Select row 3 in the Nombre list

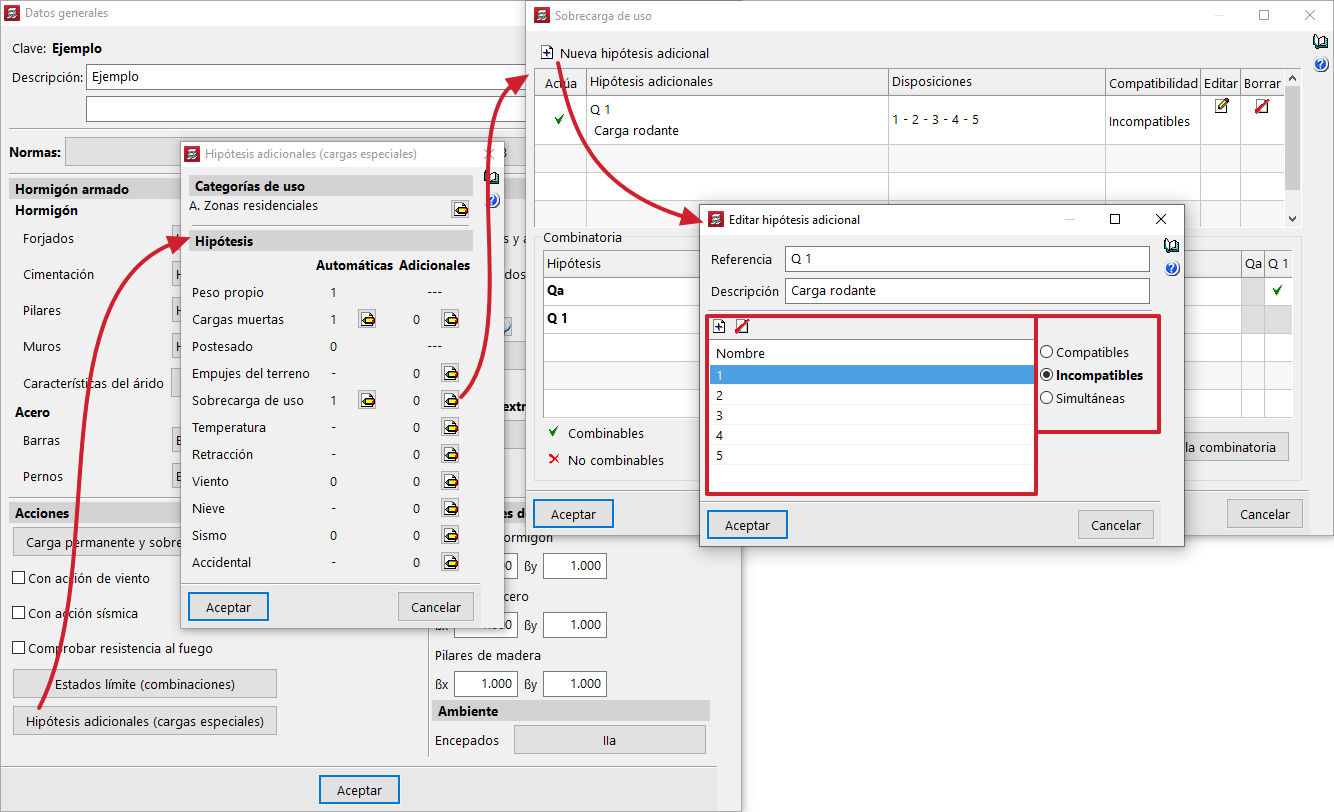pyautogui.click(x=870, y=415)
